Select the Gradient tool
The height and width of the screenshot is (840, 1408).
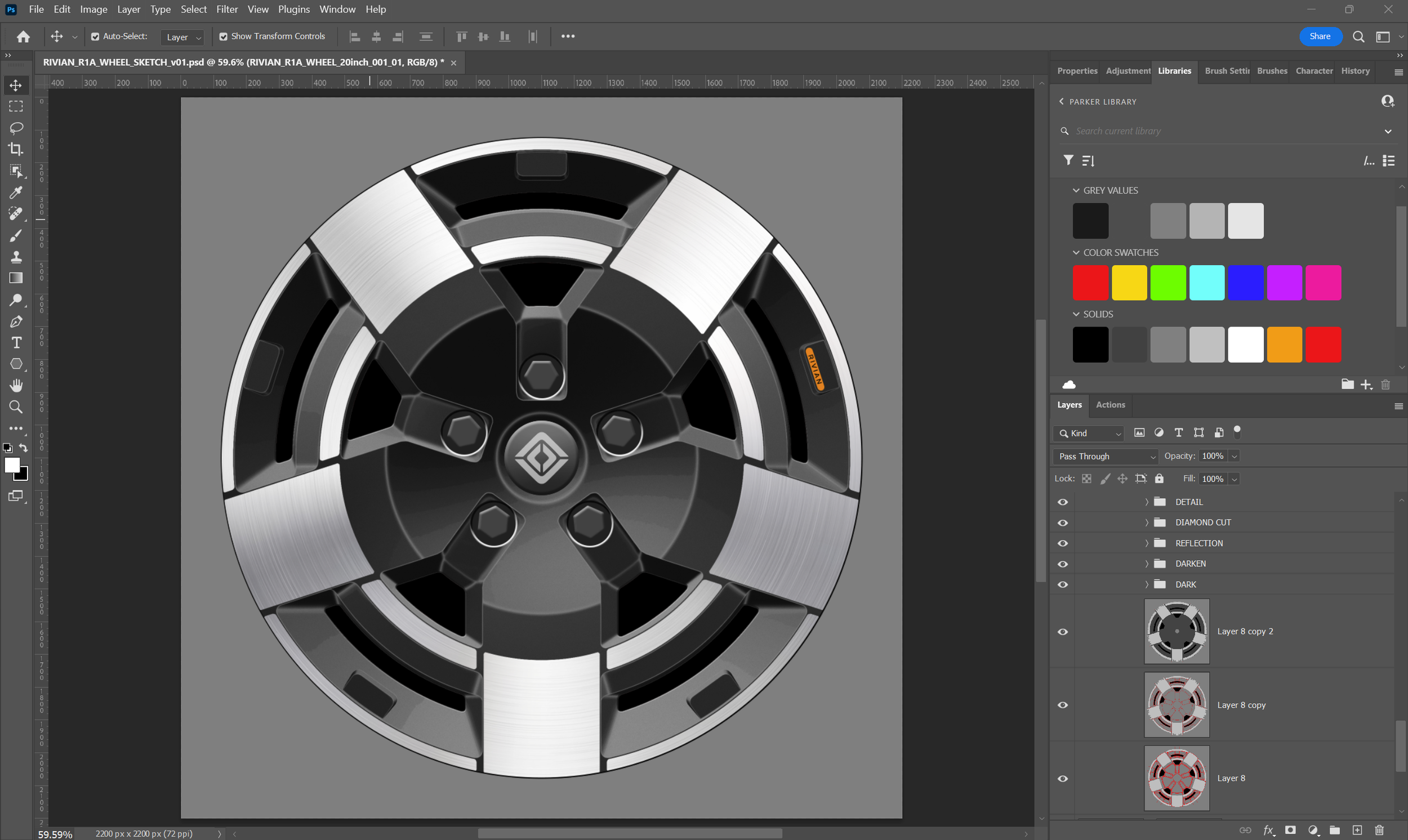click(x=16, y=278)
